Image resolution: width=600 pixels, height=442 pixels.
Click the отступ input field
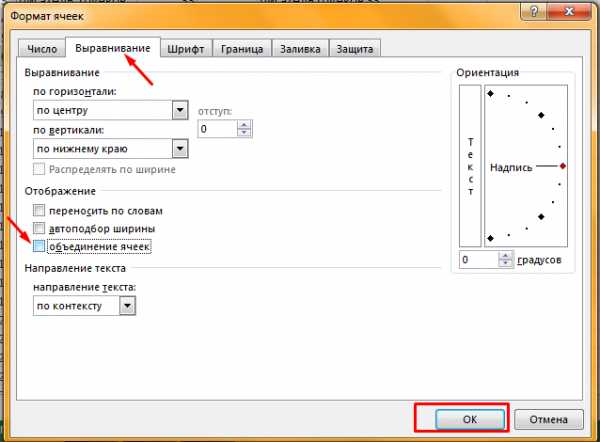[217, 129]
